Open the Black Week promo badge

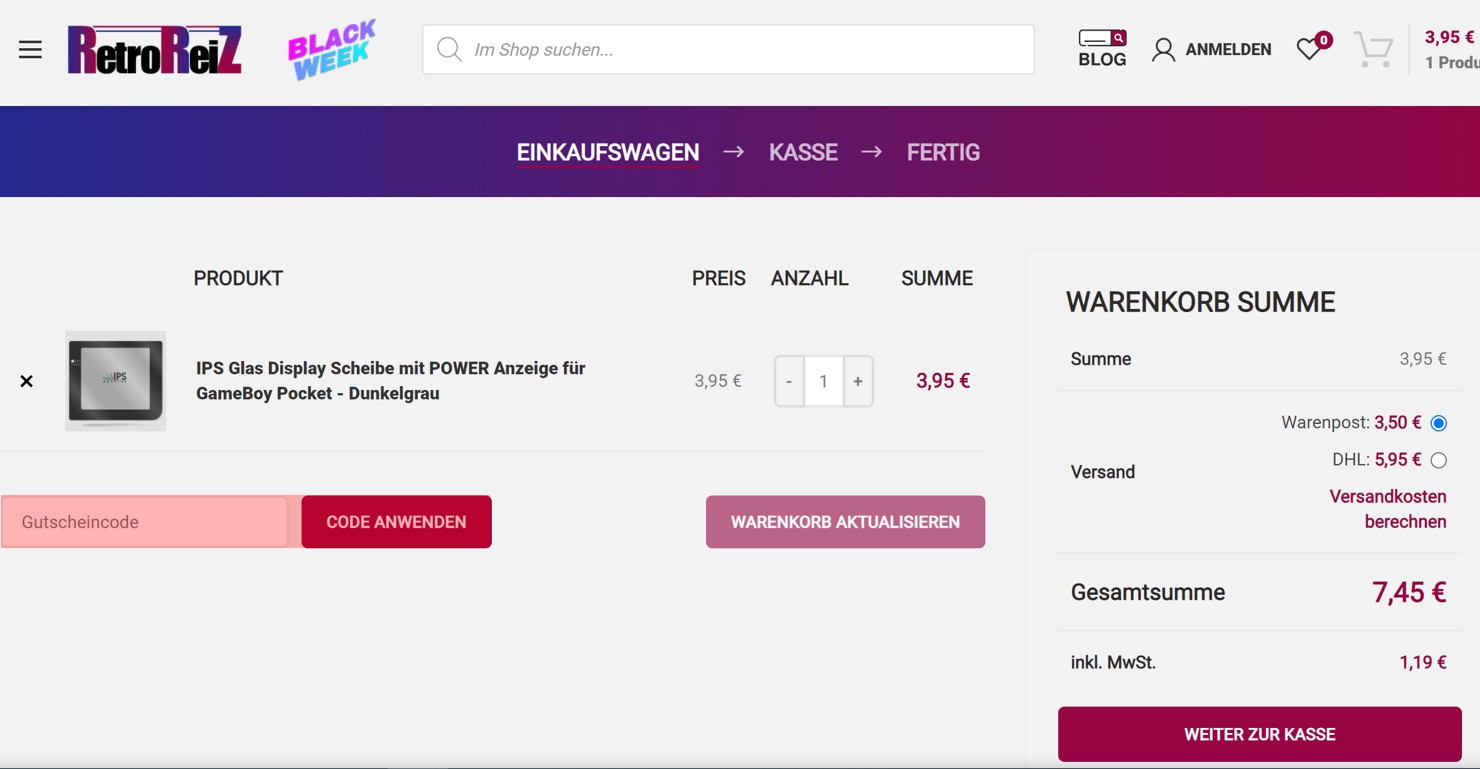point(332,50)
